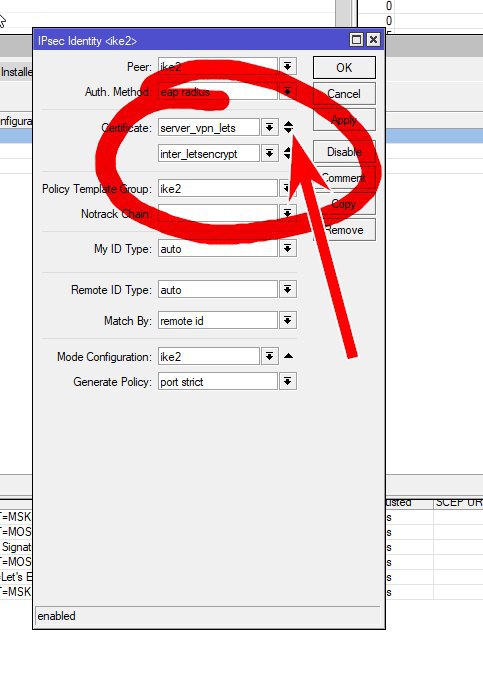The height and width of the screenshot is (686, 483).
Task: Click the Match By remote id field
Action: (217, 321)
